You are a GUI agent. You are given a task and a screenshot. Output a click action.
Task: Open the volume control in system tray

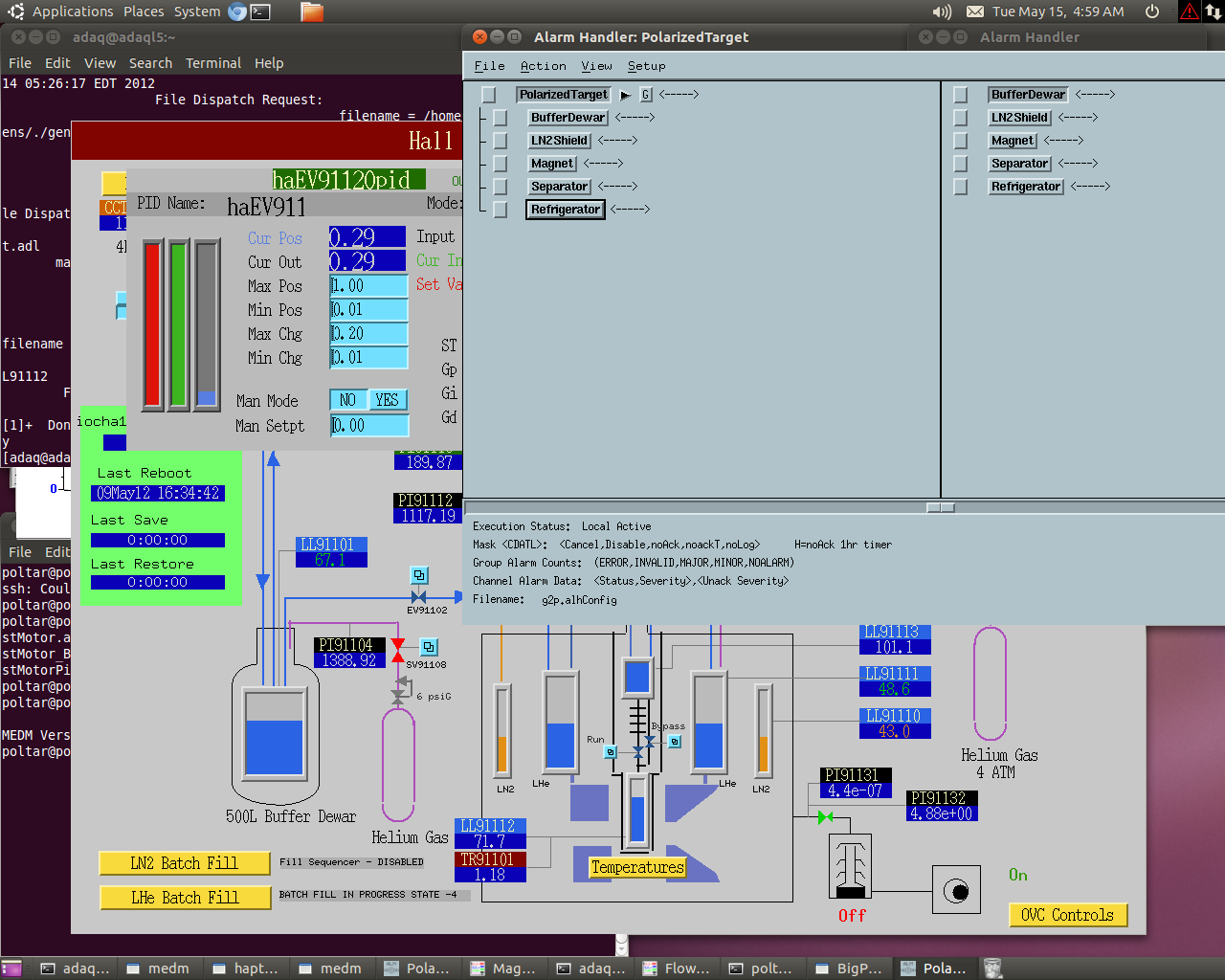pyautogui.click(x=942, y=11)
